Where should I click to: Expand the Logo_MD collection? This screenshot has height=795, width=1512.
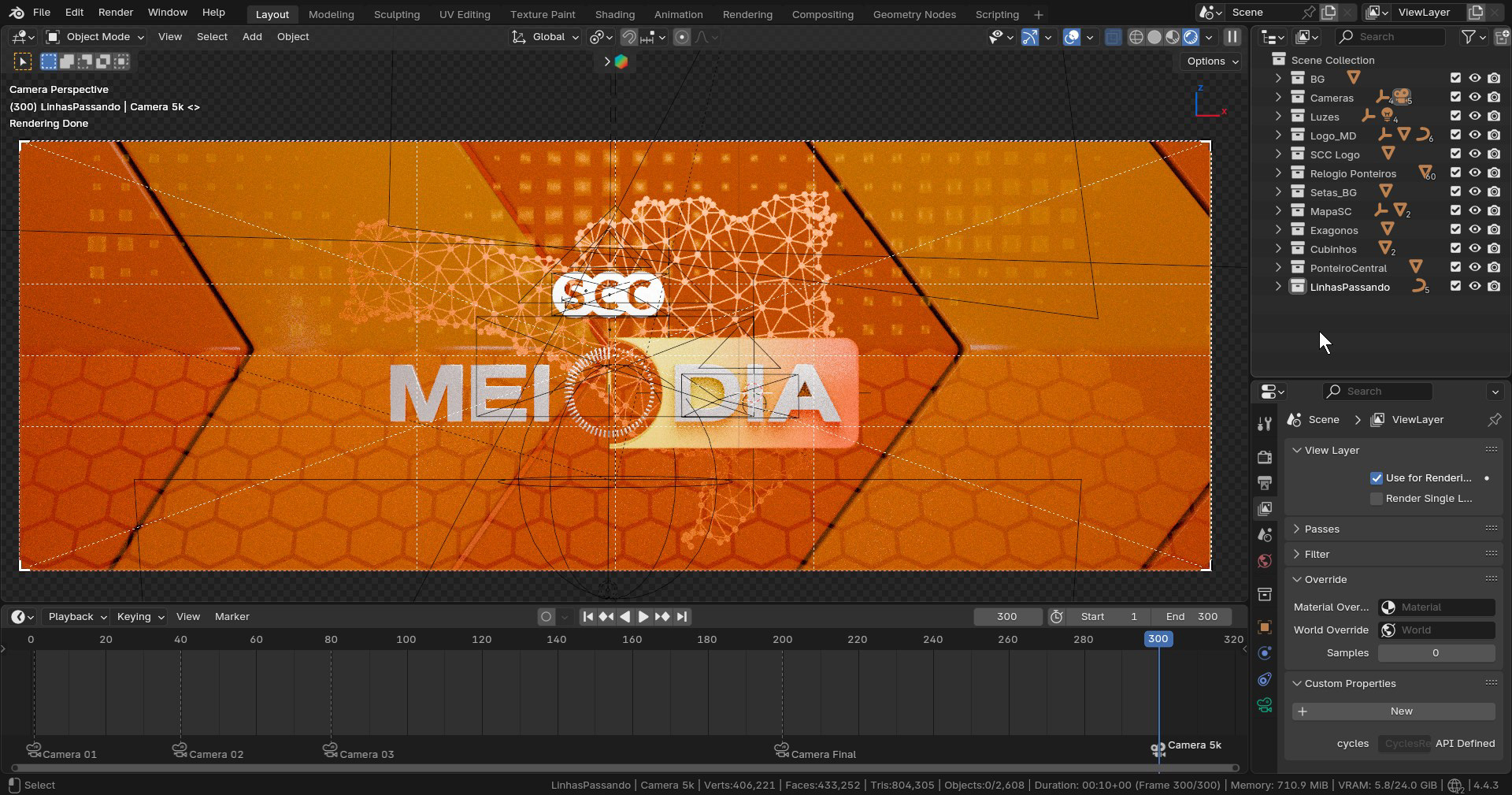(1278, 136)
